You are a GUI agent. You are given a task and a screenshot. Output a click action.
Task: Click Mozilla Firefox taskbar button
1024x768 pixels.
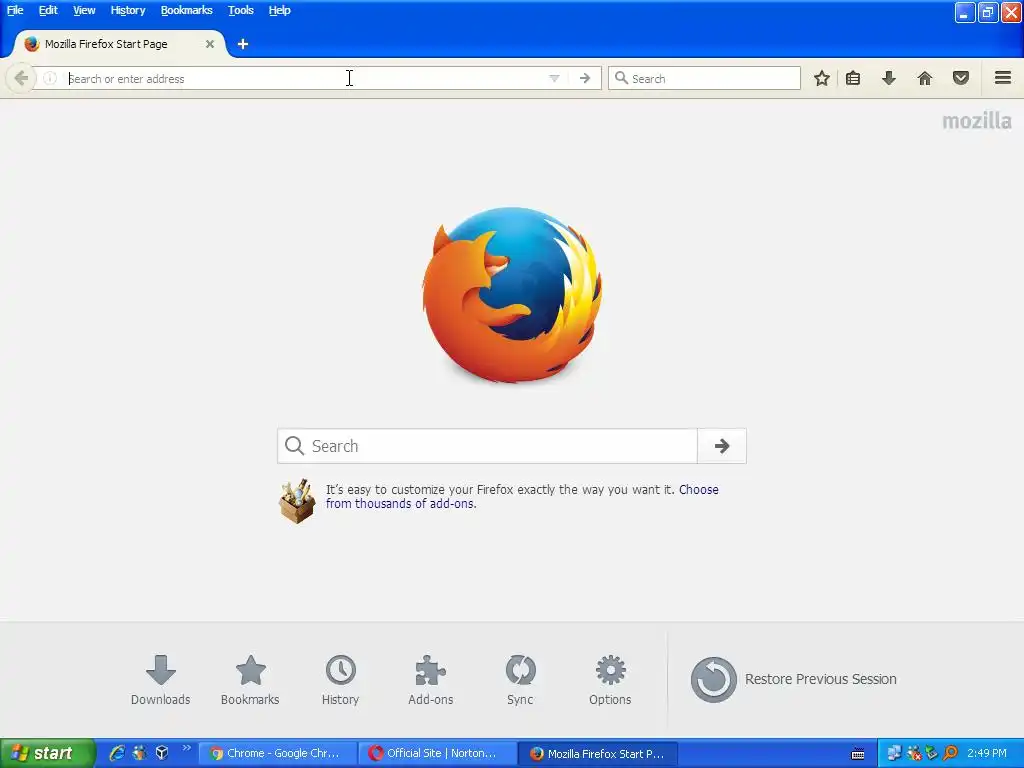pyautogui.click(x=598, y=753)
